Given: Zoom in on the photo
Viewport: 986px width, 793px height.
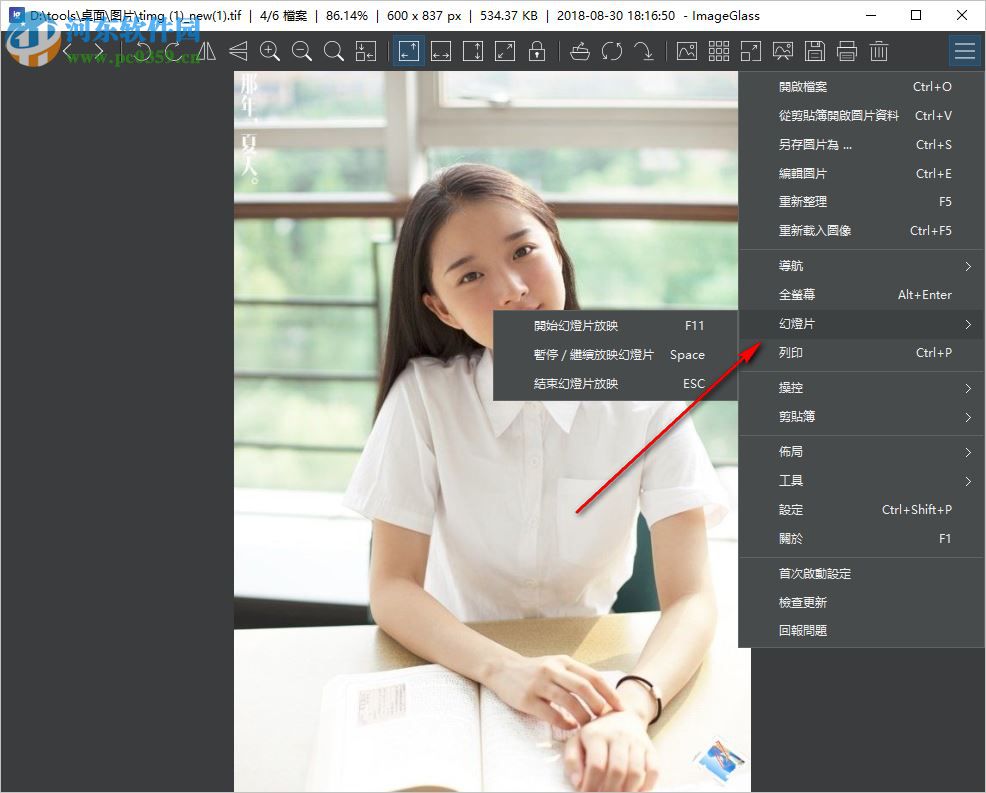Looking at the screenshot, I should click(x=271, y=51).
